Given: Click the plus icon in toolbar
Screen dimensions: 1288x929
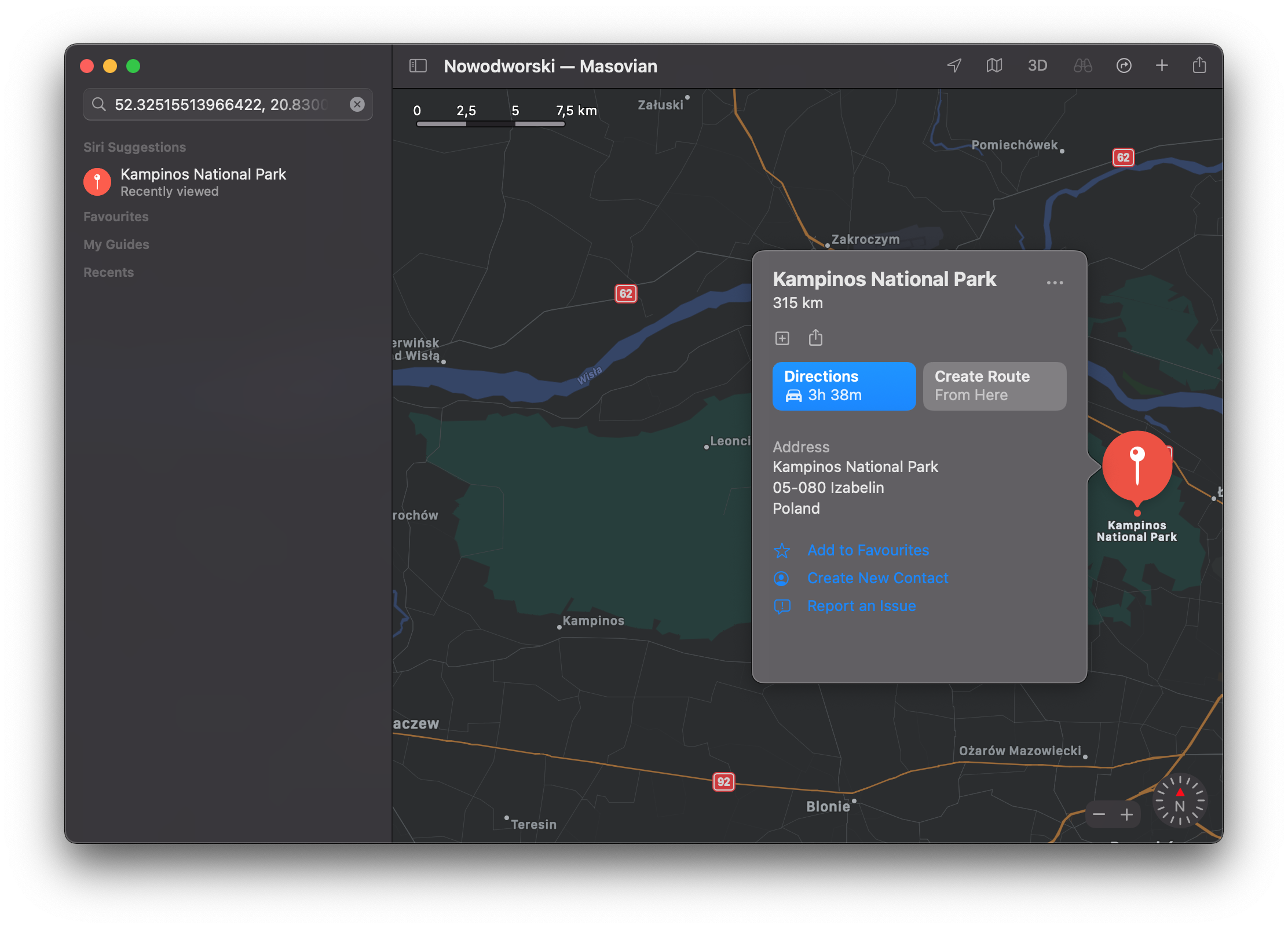Looking at the screenshot, I should [x=1161, y=65].
